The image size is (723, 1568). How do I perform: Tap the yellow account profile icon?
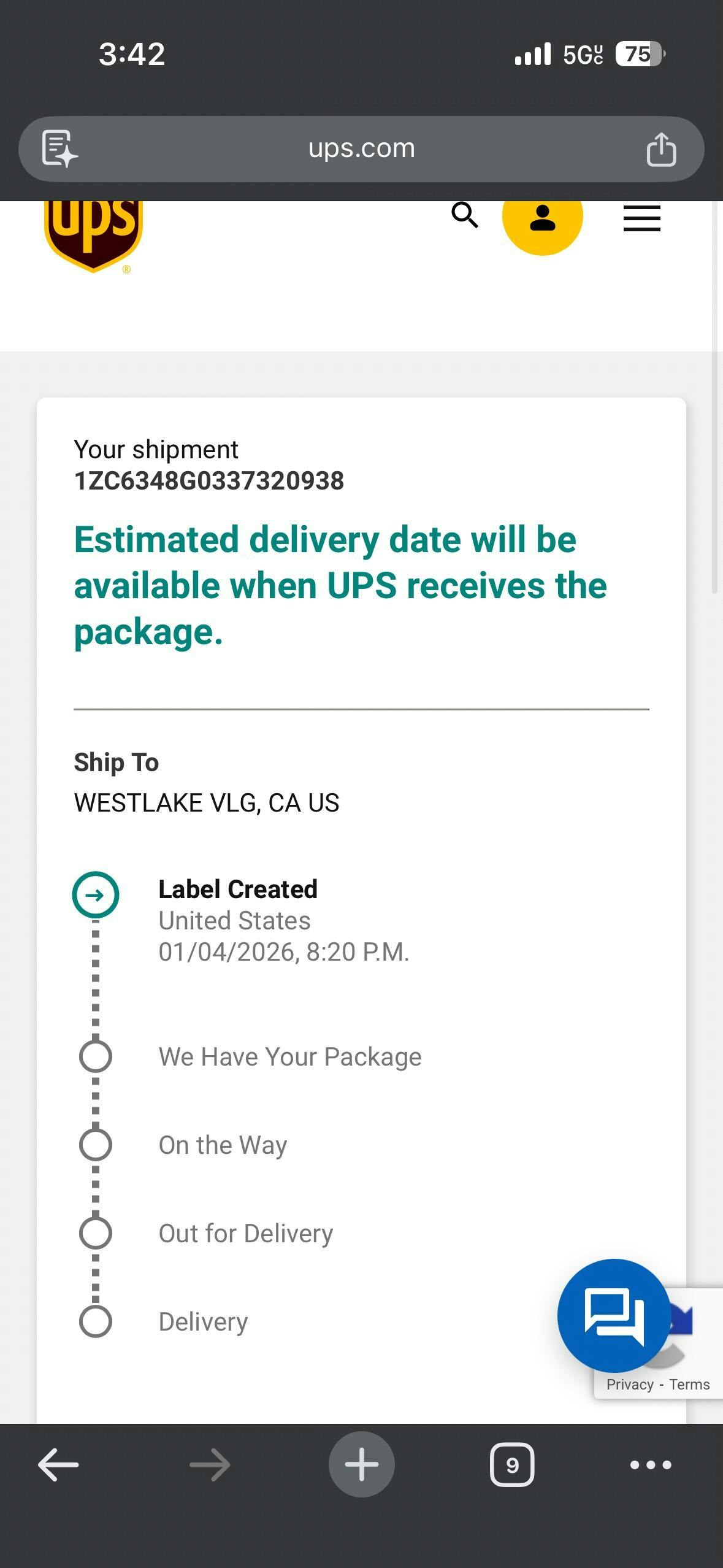pyautogui.click(x=542, y=218)
